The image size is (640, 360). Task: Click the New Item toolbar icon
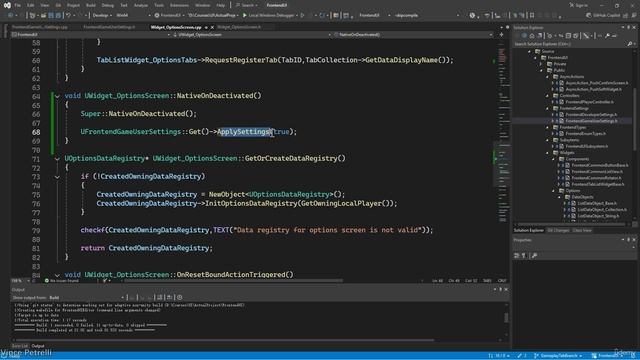[x=32, y=15]
